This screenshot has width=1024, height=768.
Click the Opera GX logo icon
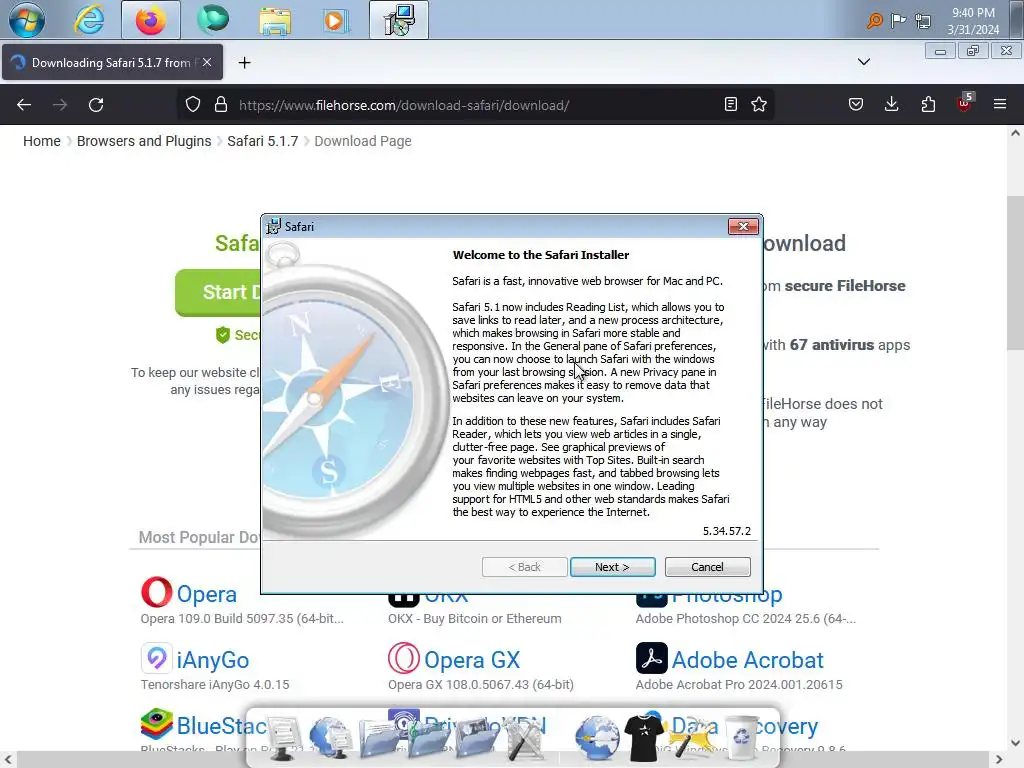click(x=404, y=658)
